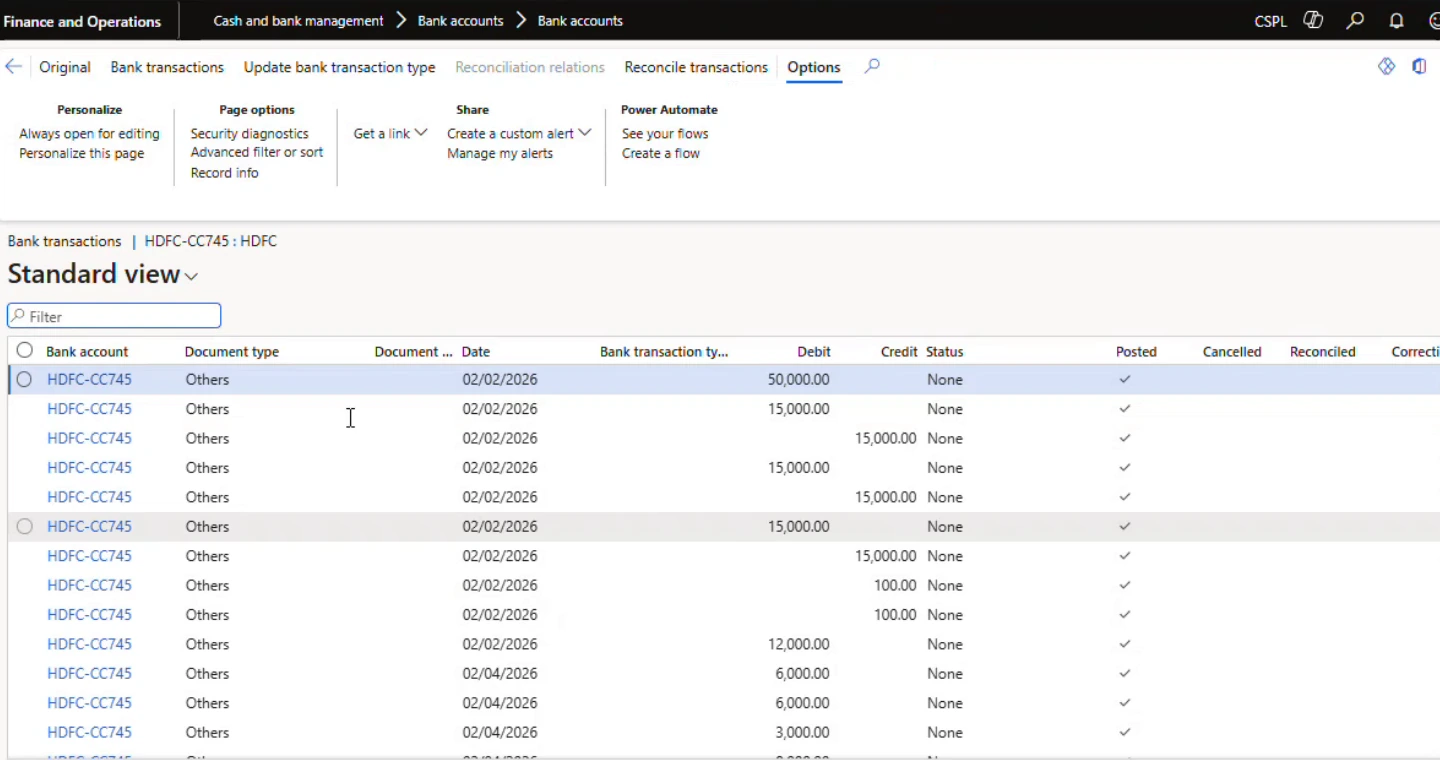The height and width of the screenshot is (760, 1440).
Task: Click the Bank account column header
Action: [x=87, y=351]
